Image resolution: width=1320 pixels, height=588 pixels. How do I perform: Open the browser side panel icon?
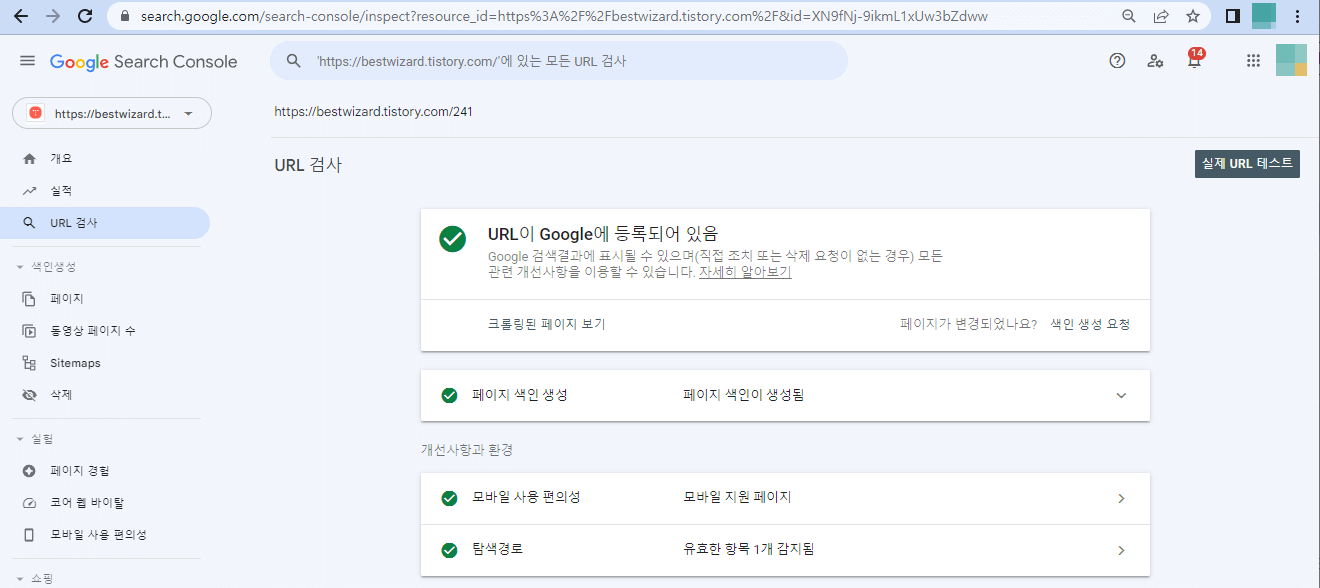1233,16
